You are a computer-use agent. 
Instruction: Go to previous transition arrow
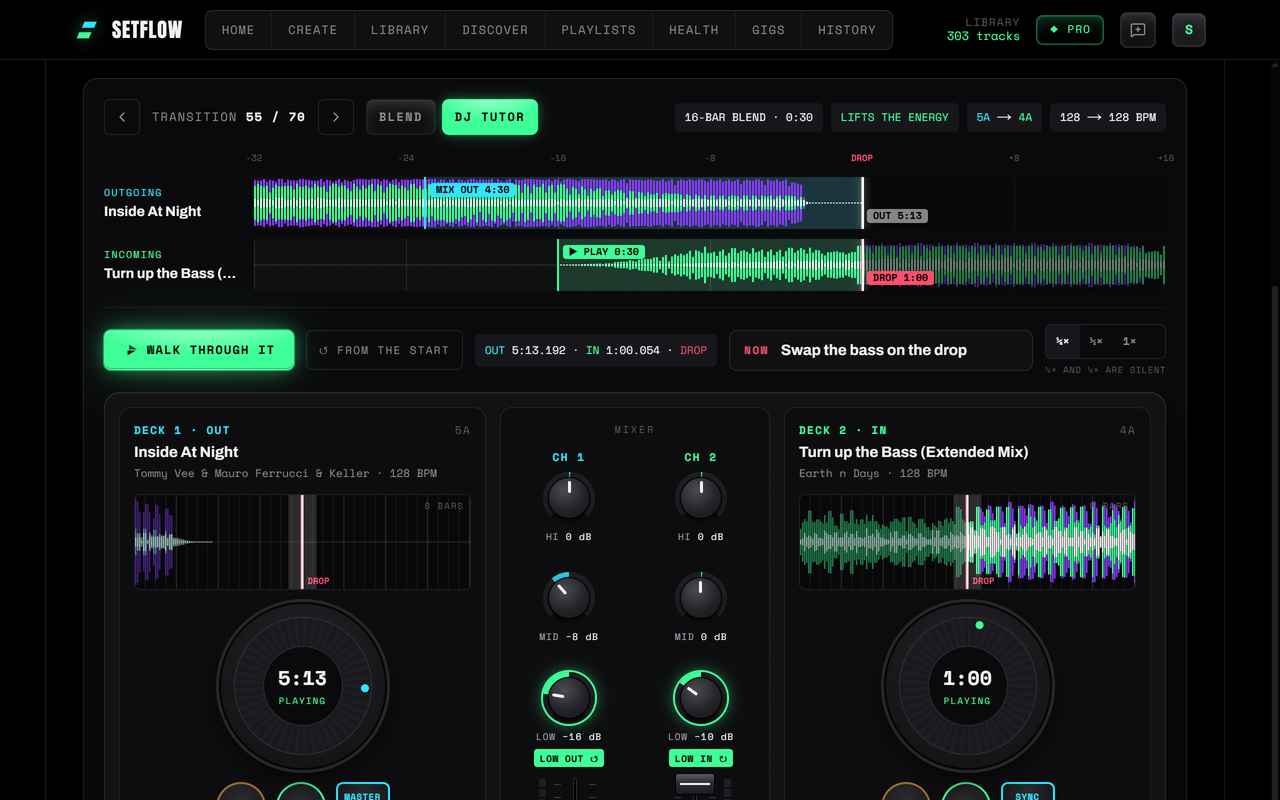[122, 117]
